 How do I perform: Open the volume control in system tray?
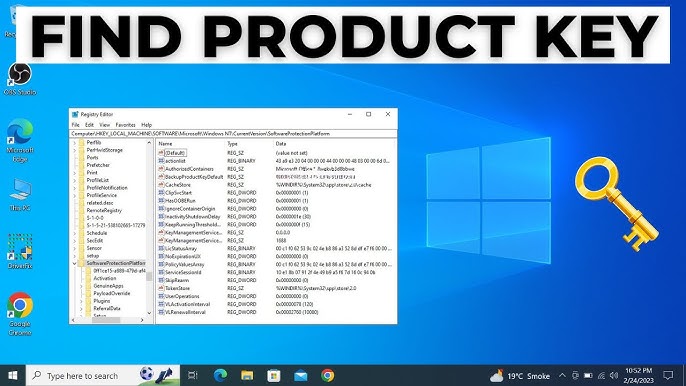click(x=614, y=375)
